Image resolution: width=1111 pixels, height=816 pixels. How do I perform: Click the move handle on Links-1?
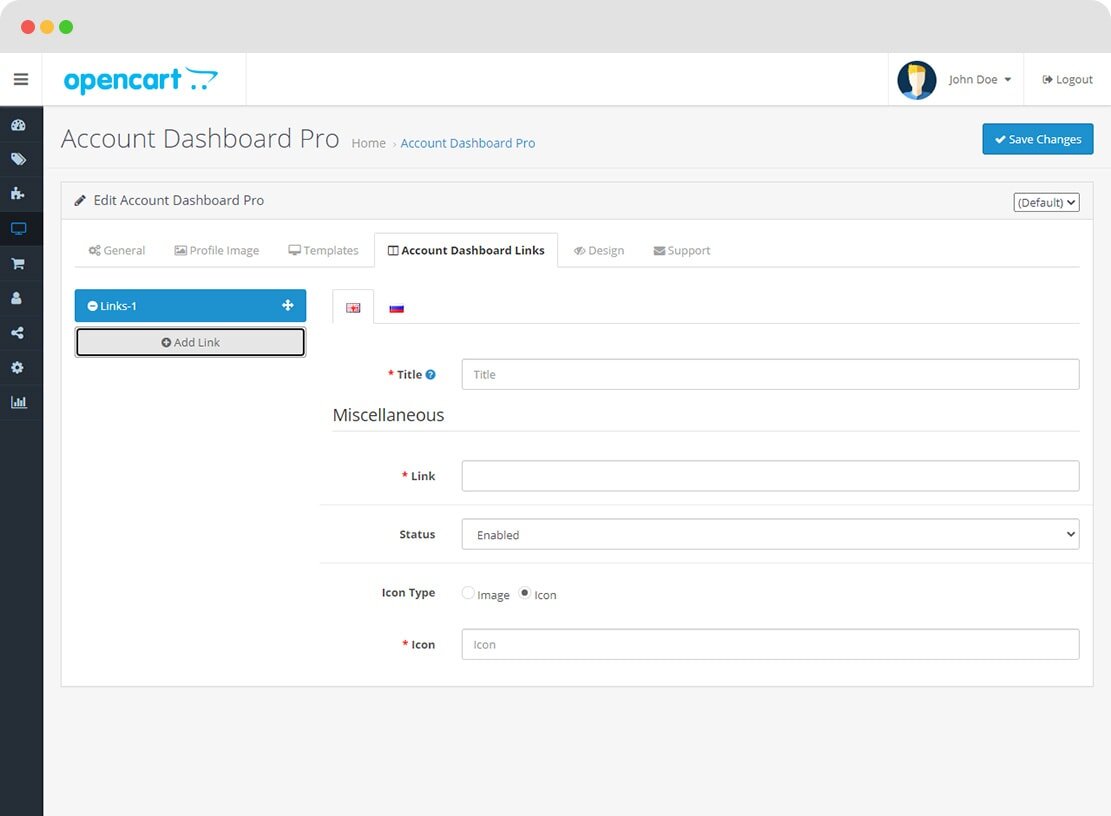pos(288,306)
